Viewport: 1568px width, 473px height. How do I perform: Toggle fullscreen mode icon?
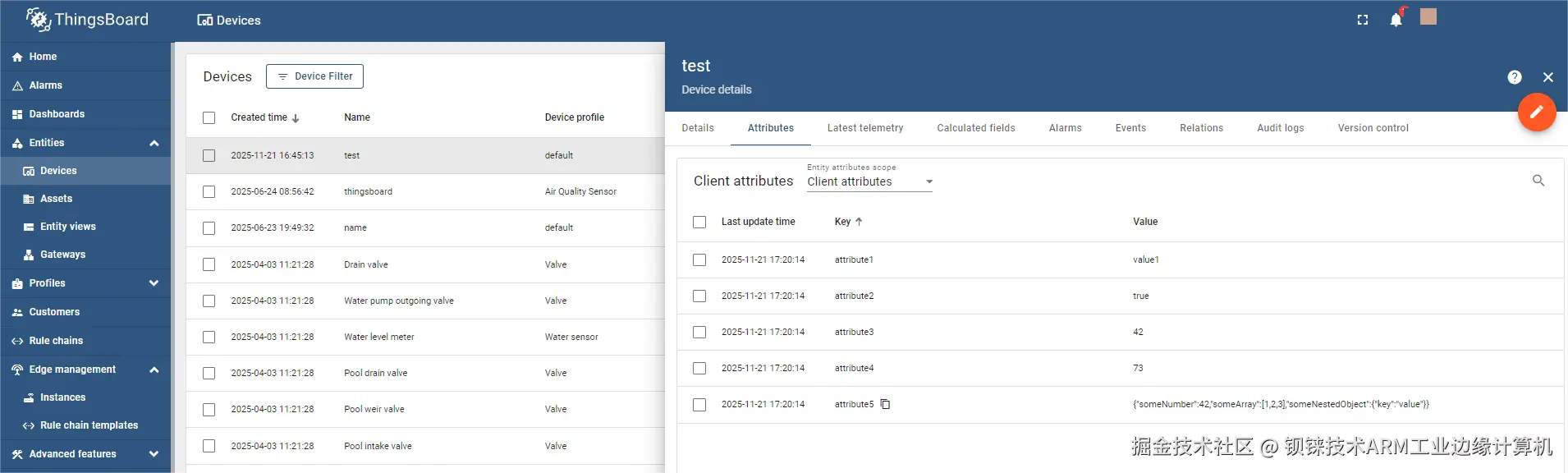pyautogui.click(x=1363, y=20)
